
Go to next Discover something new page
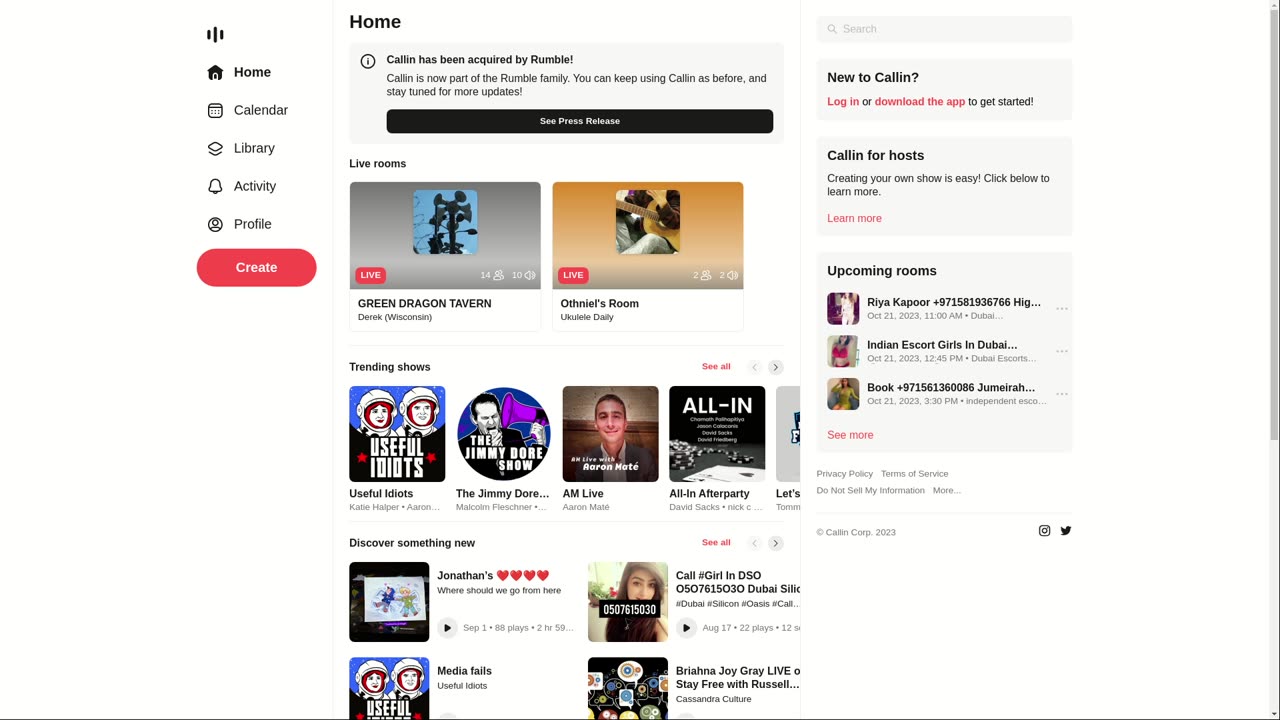776,543
